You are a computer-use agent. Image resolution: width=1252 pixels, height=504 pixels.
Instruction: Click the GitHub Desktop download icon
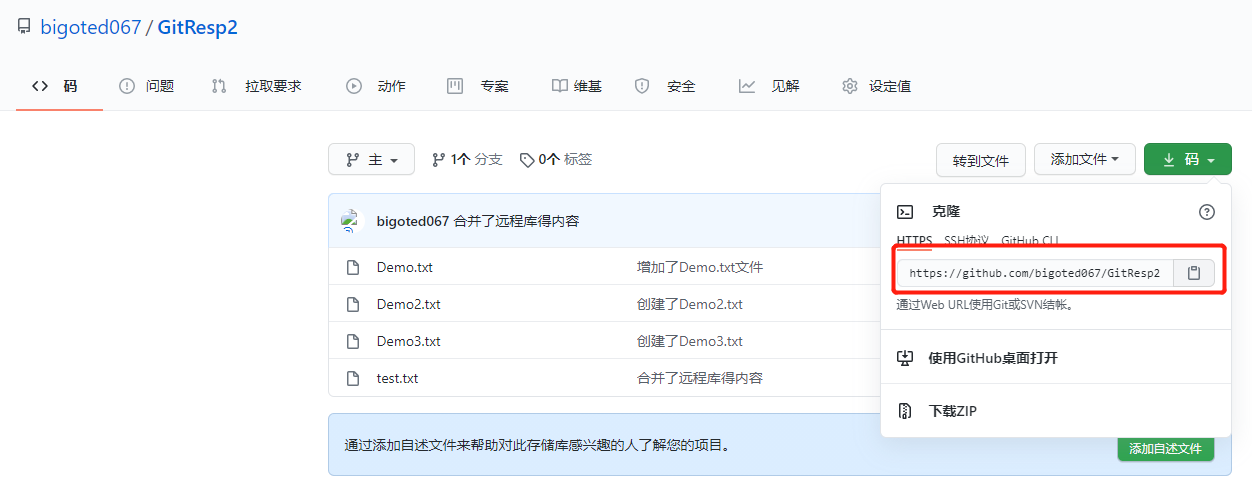[905, 358]
